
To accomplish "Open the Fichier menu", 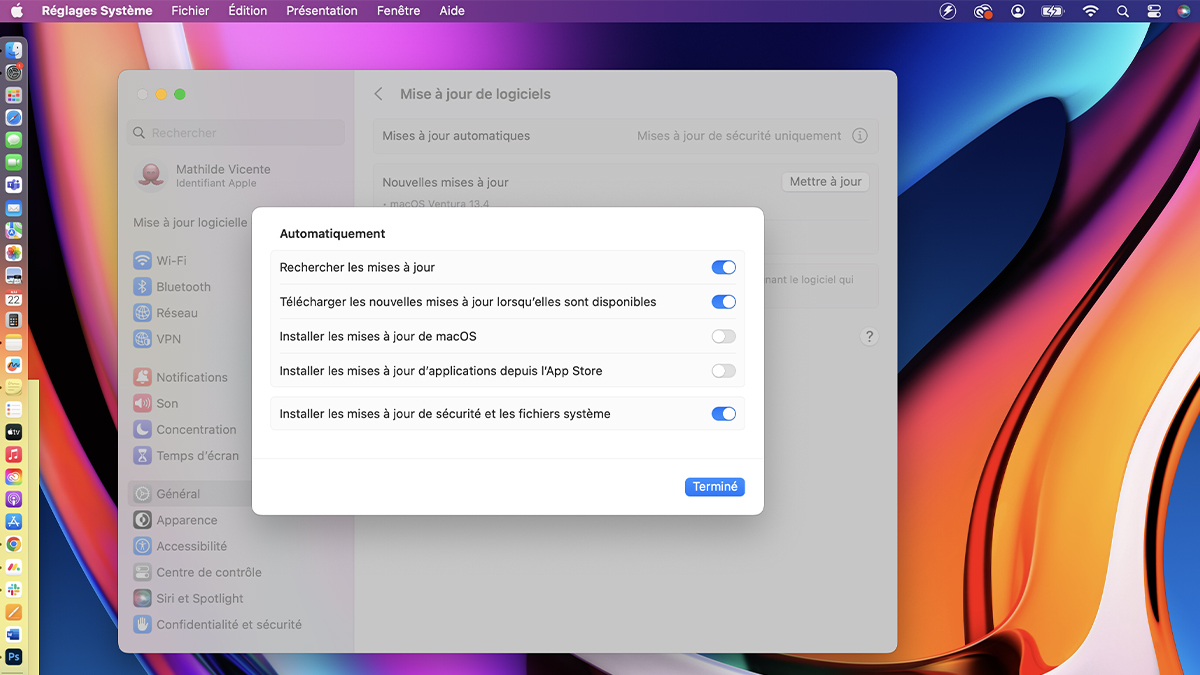I will [191, 11].
